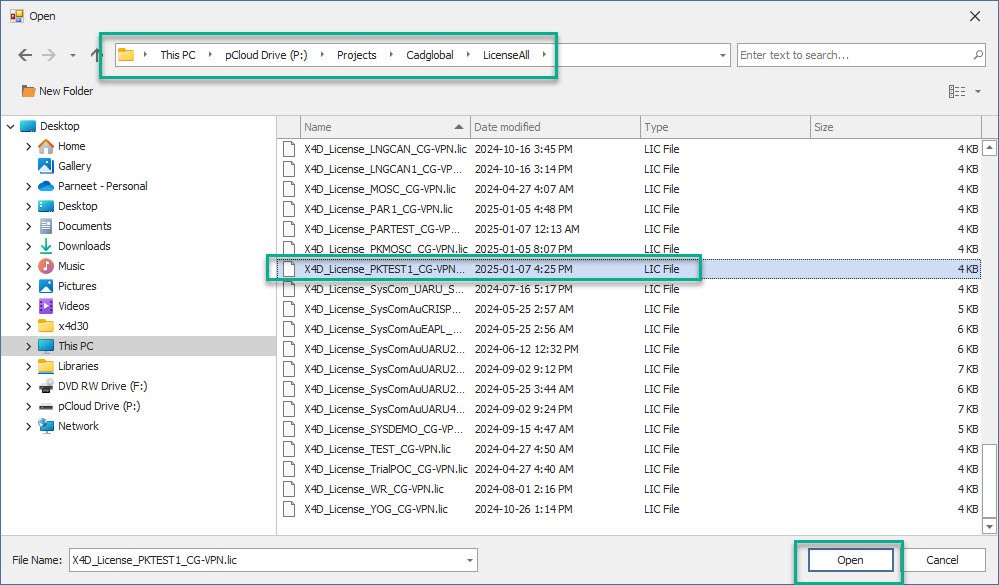Click the search magnifier icon

978,55
